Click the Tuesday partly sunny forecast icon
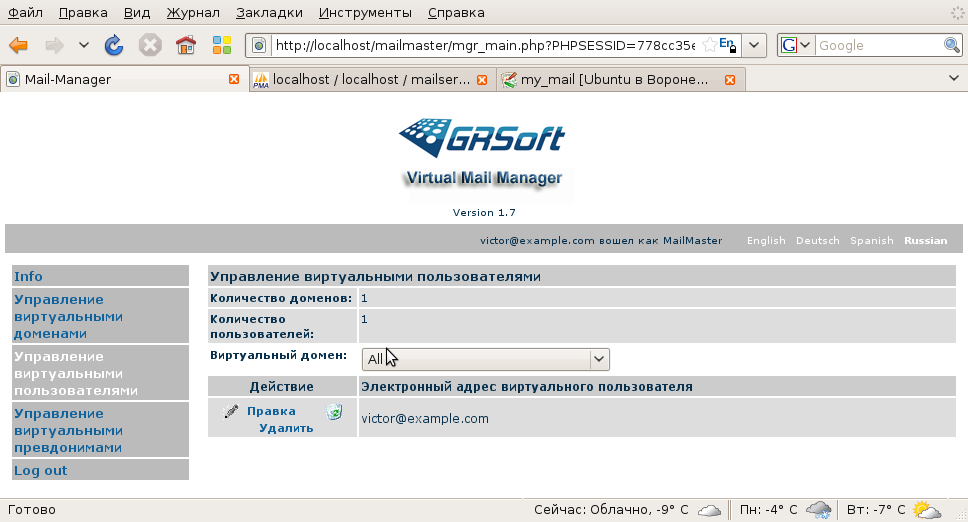Image resolution: width=968 pixels, height=522 pixels. 926,510
